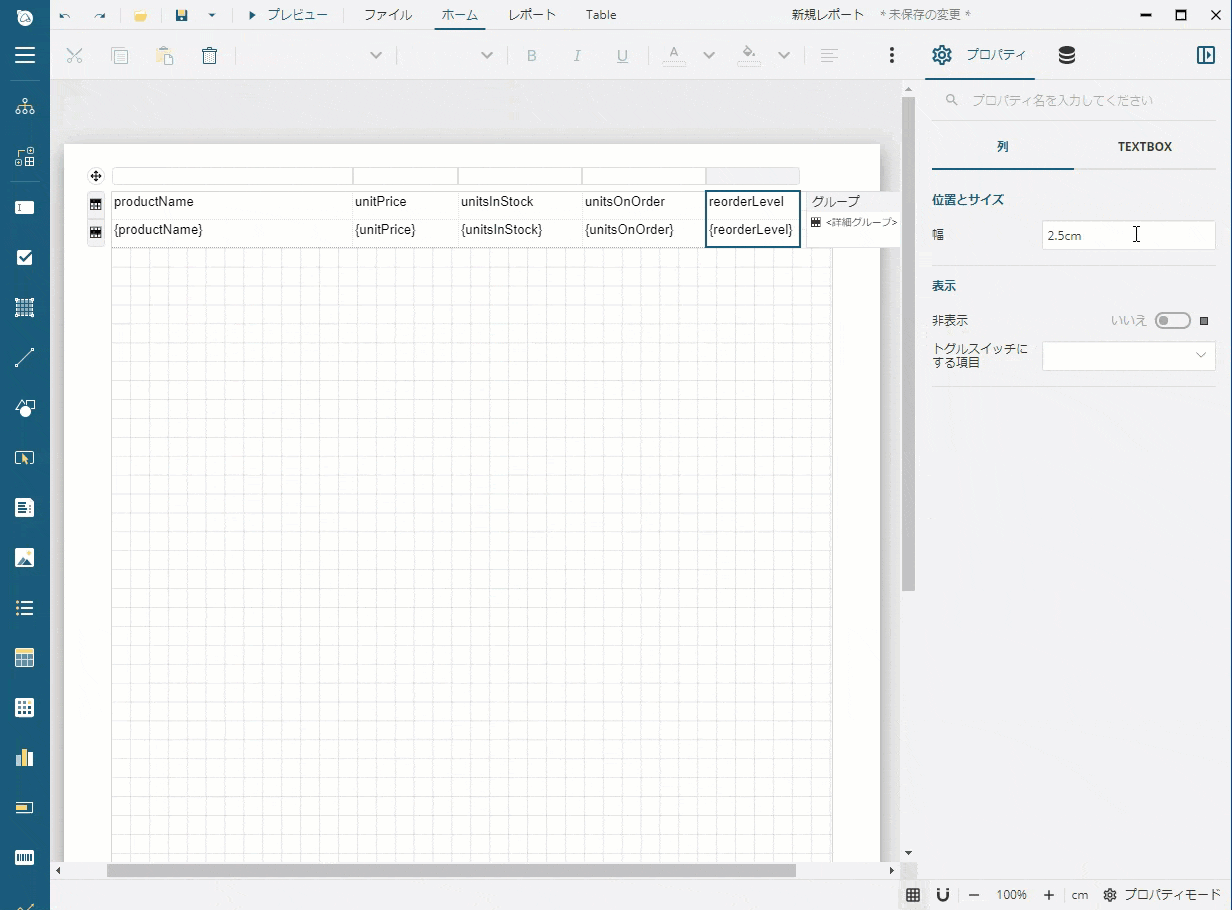The width and height of the screenshot is (1232, 910).
Task: Click the fill bucket background color
Action: pos(749,55)
